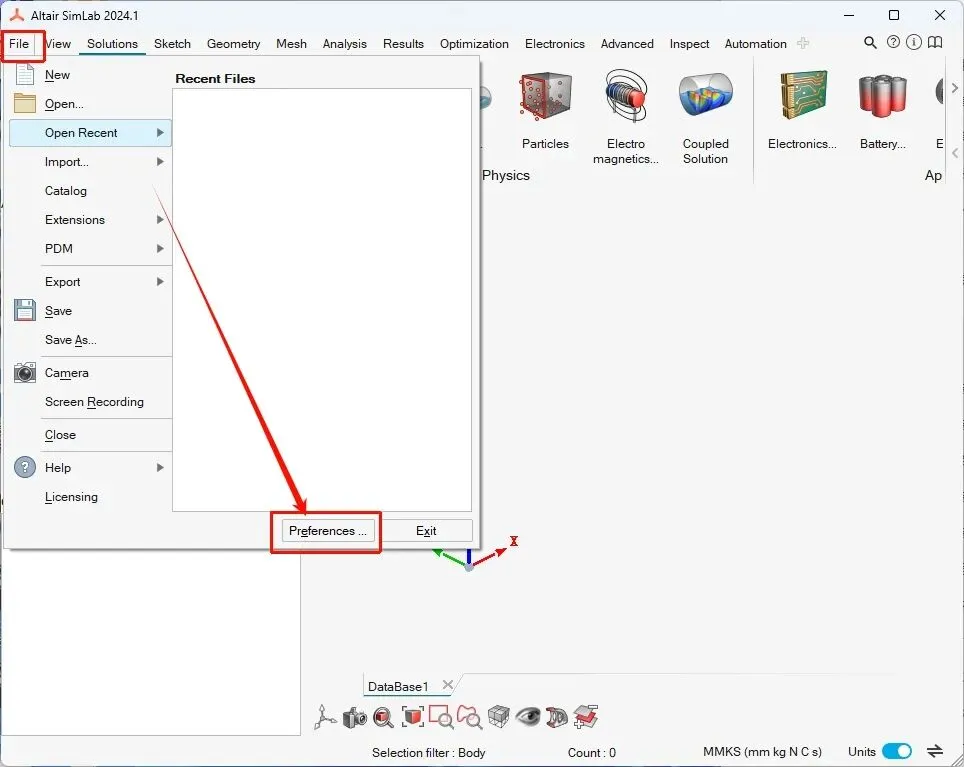
Task: Switch to the Solutions tab
Action: click(x=112, y=44)
